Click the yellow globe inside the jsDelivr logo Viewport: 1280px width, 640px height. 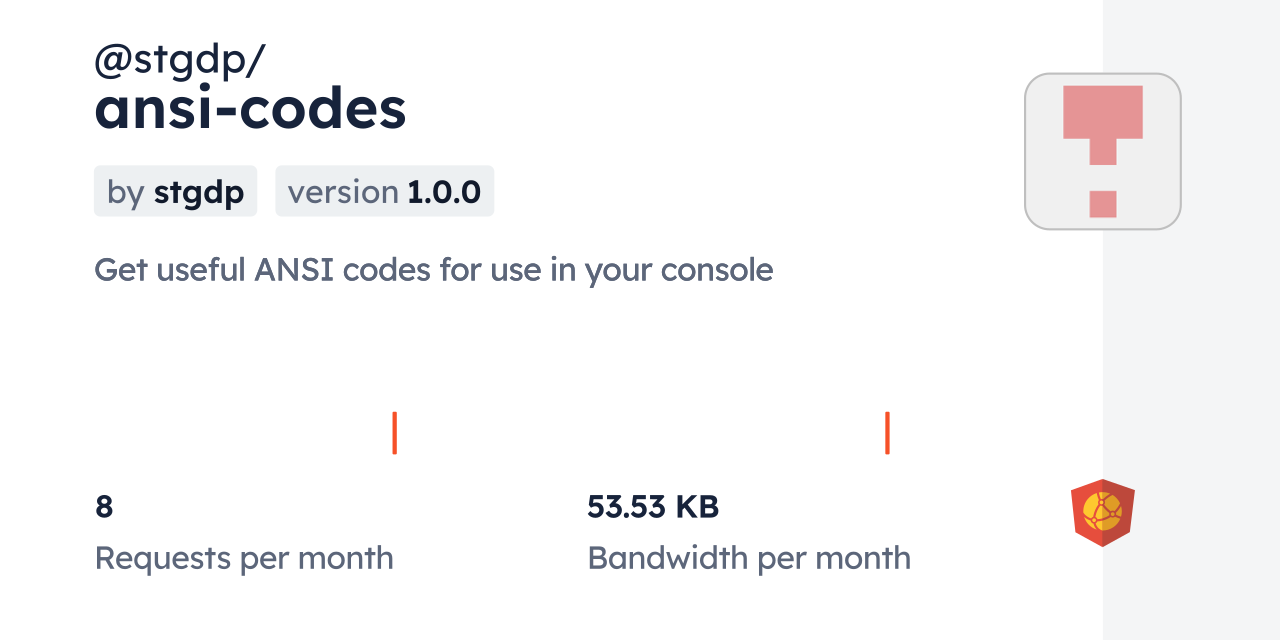pyautogui.click(x=1103, y=512)
